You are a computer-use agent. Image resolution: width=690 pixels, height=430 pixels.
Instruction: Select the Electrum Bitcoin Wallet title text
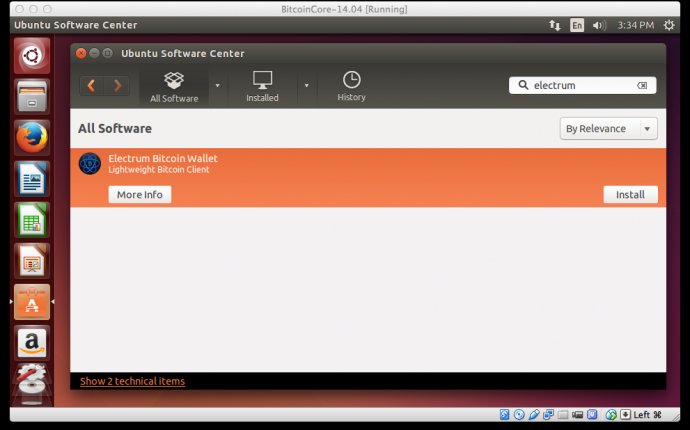pyautogui.click(x=163, y=158)
